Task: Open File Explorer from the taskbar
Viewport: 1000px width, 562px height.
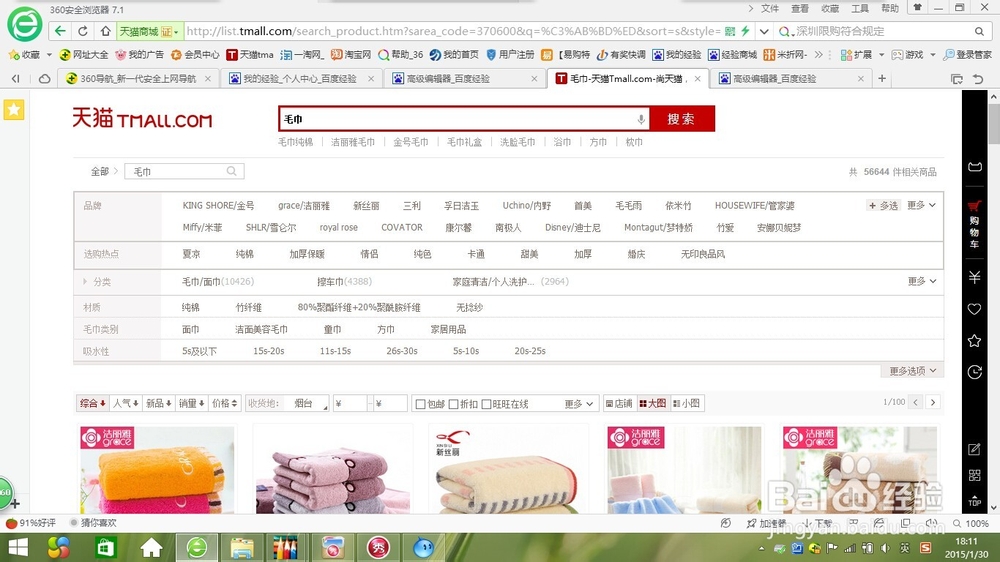Action: (x=242, y=547)
